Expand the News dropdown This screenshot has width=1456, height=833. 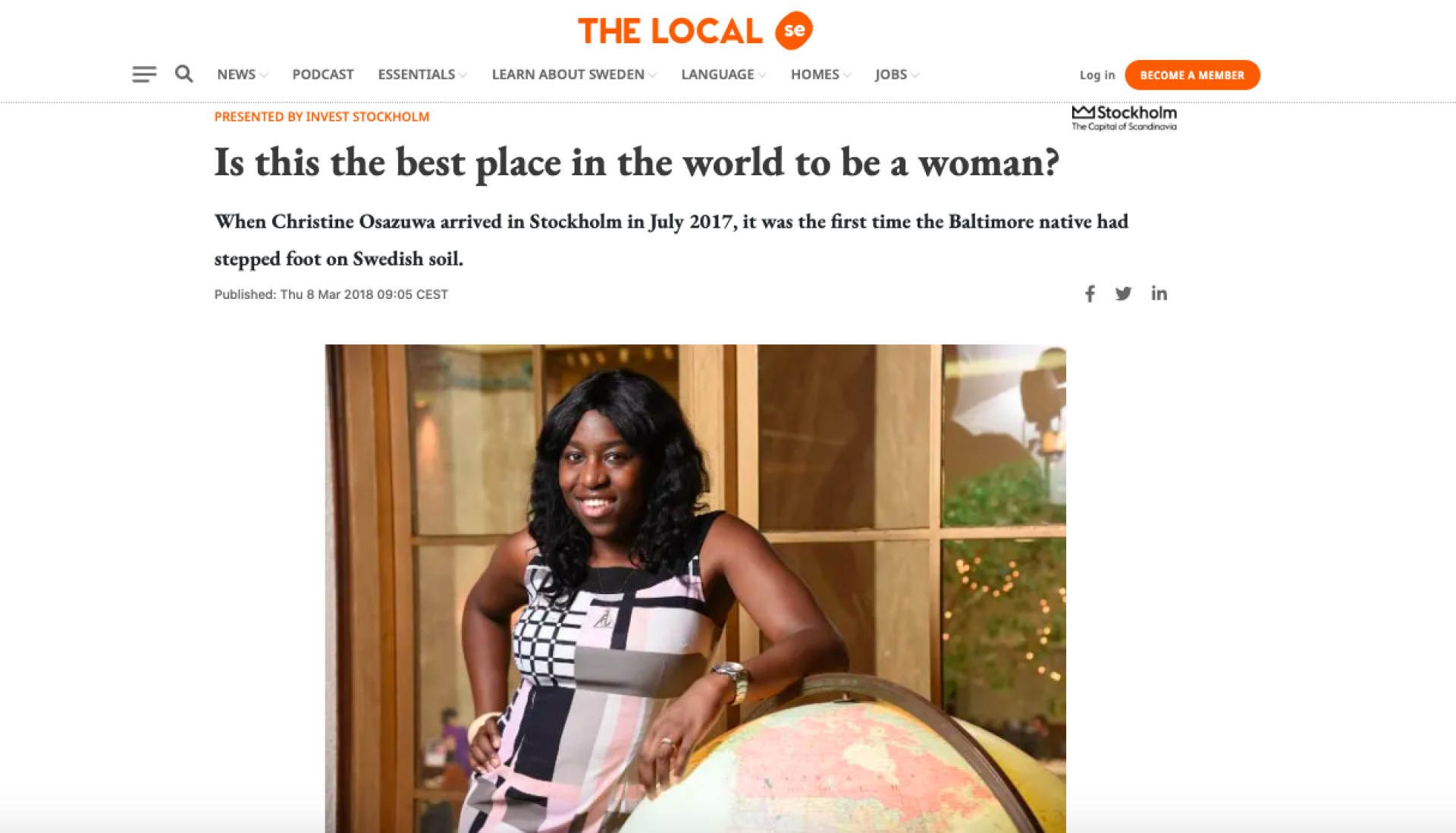(x=243, y=74)
